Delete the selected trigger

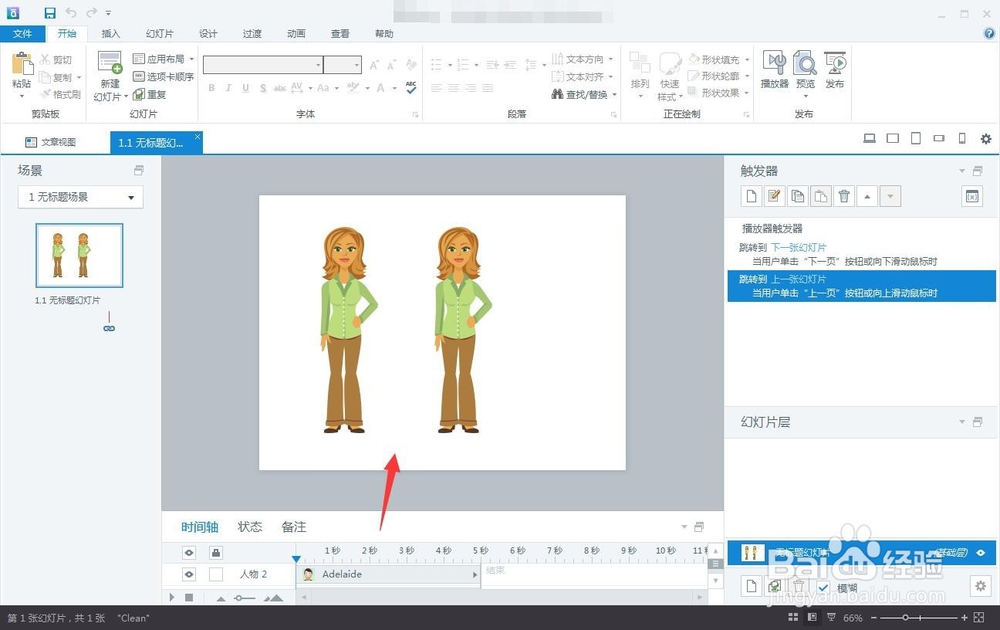tap(844, 196)
